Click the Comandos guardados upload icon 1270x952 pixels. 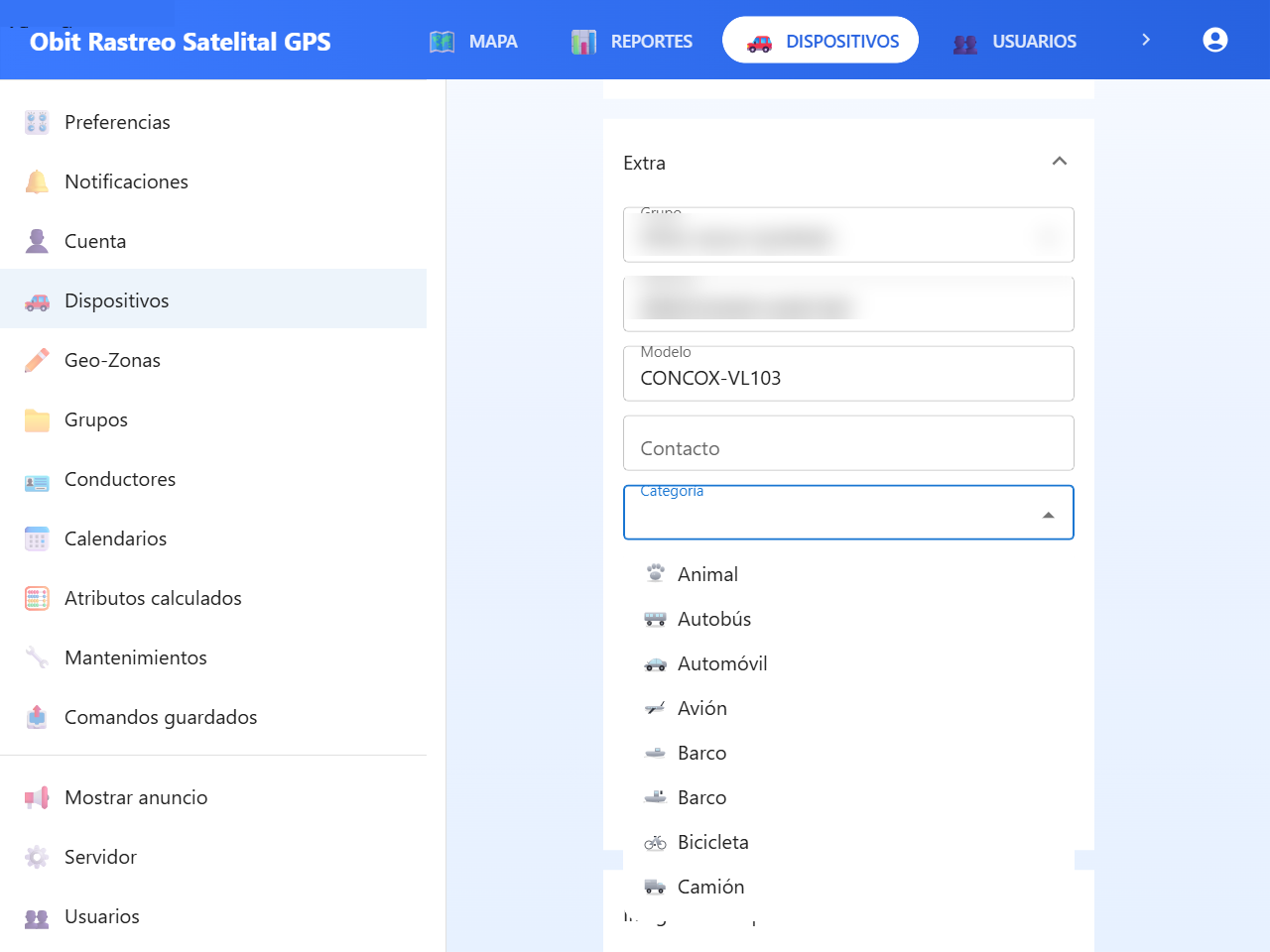pos(37,717)
